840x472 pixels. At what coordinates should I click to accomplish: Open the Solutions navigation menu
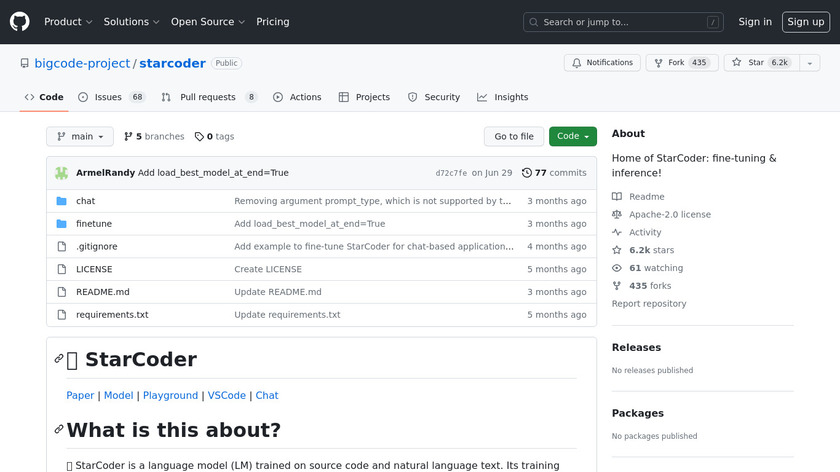tap(131, 22)
